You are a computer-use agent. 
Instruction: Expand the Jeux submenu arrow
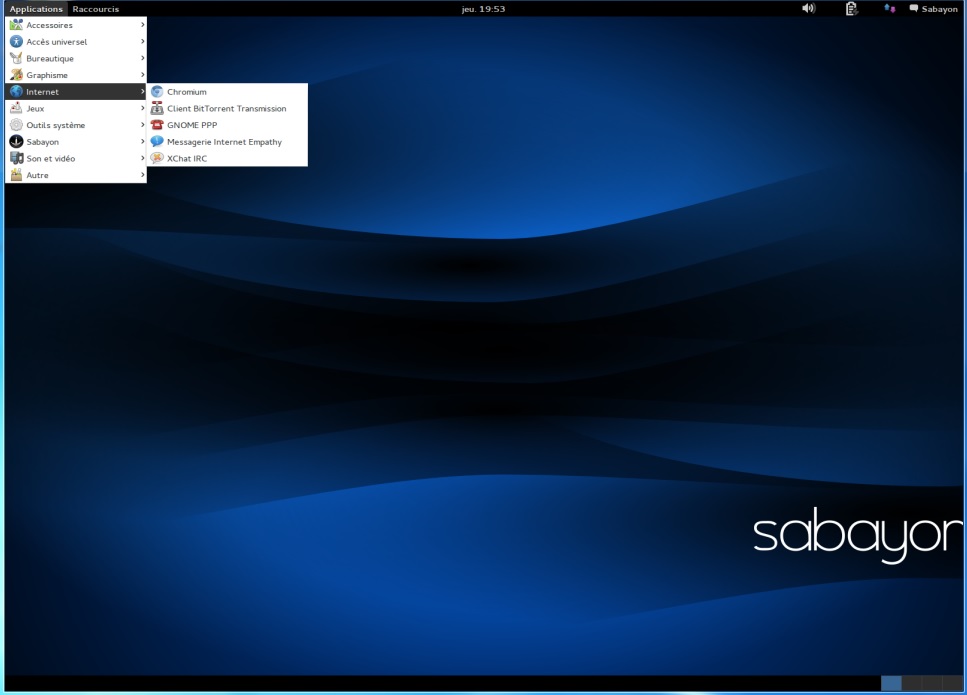click(x=142, y=108)
